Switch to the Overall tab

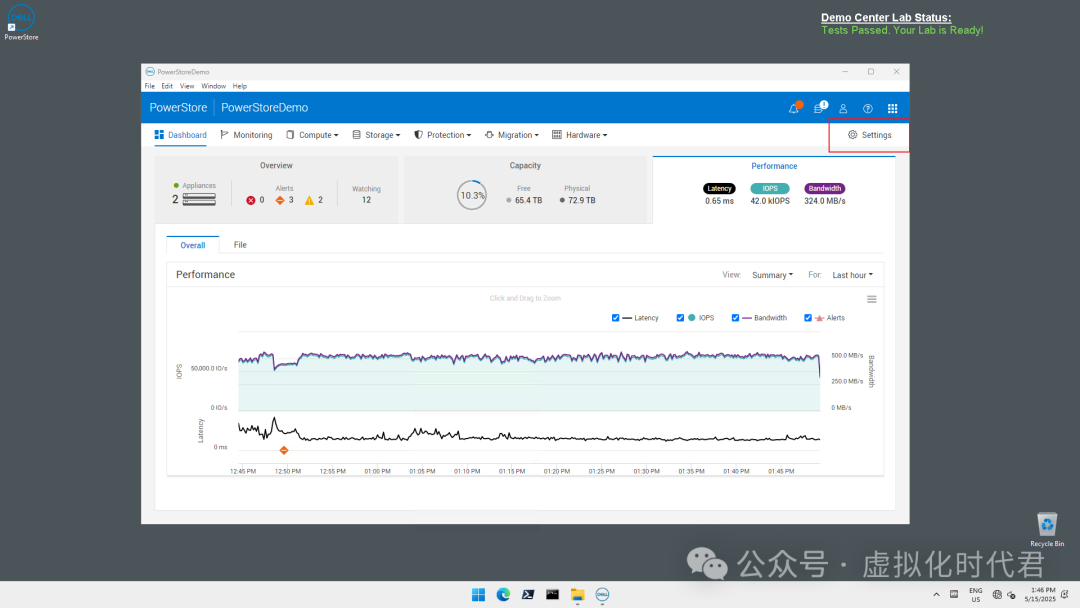193,245
